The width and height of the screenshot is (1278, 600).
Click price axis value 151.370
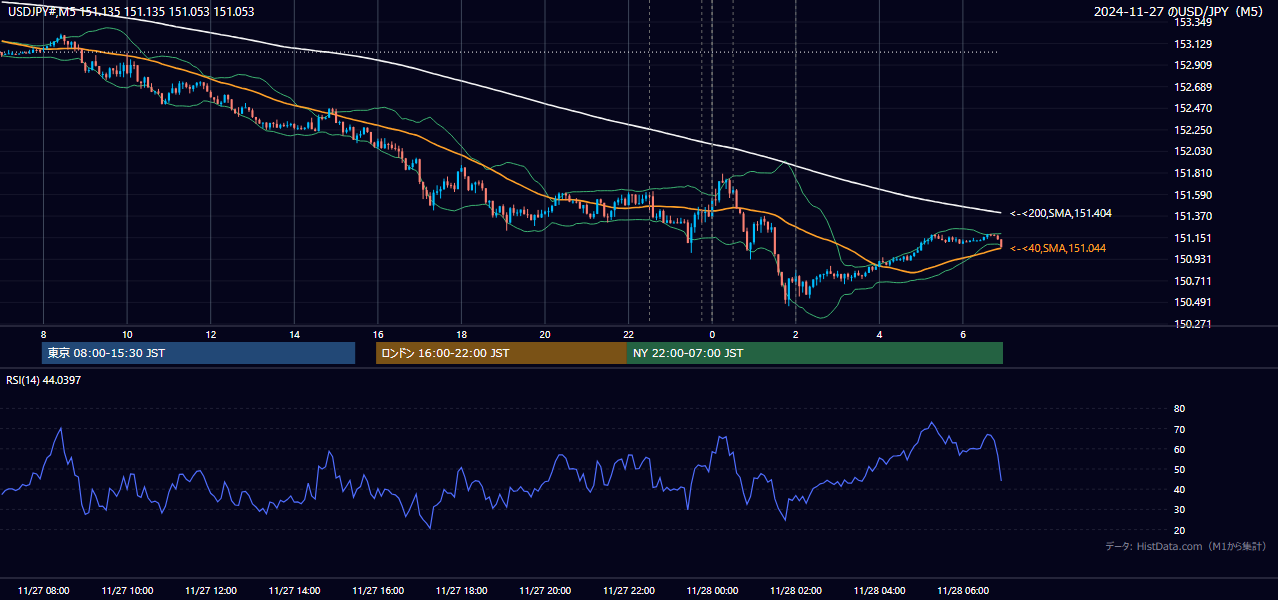click(x=1193, y=216)
